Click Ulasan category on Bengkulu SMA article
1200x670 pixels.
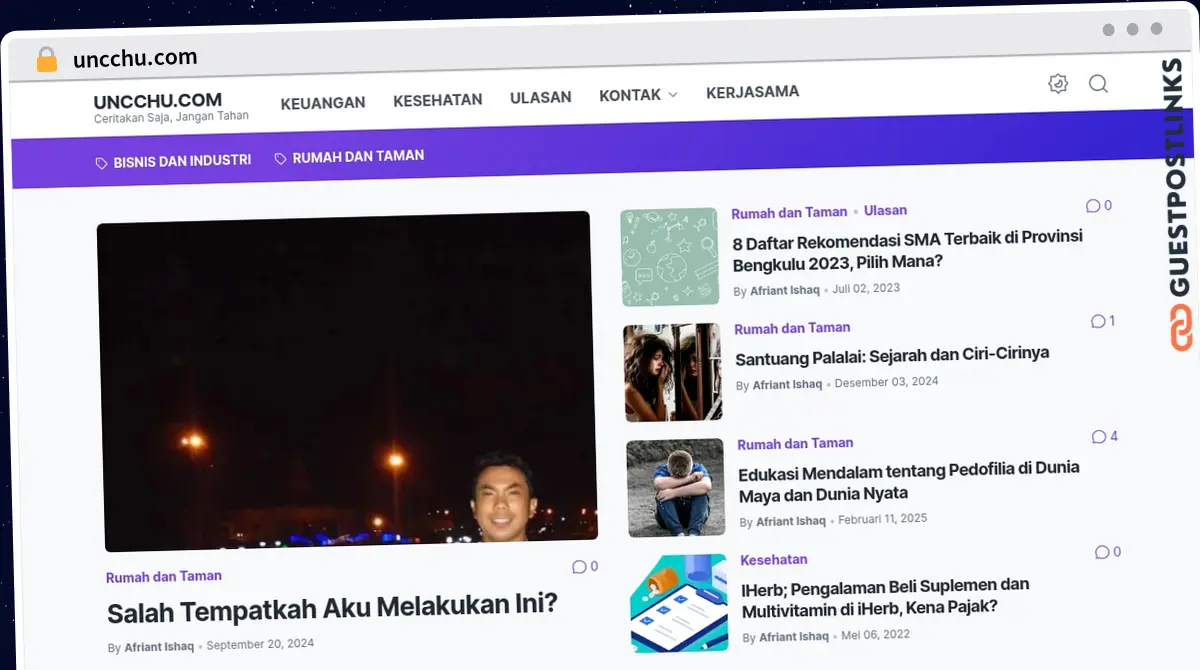point(885,211)
